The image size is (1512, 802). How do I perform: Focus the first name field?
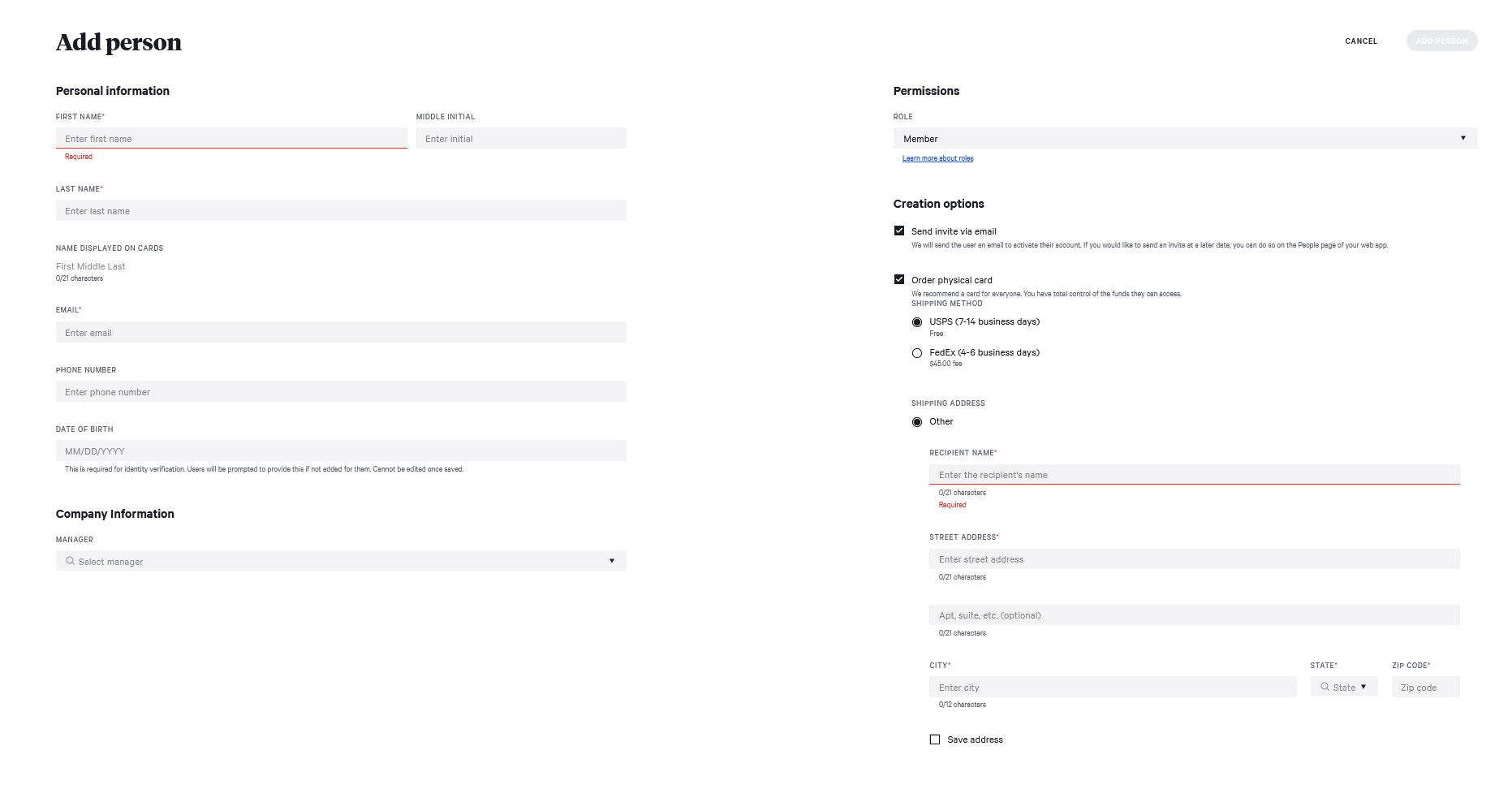(x=231, y=139)
